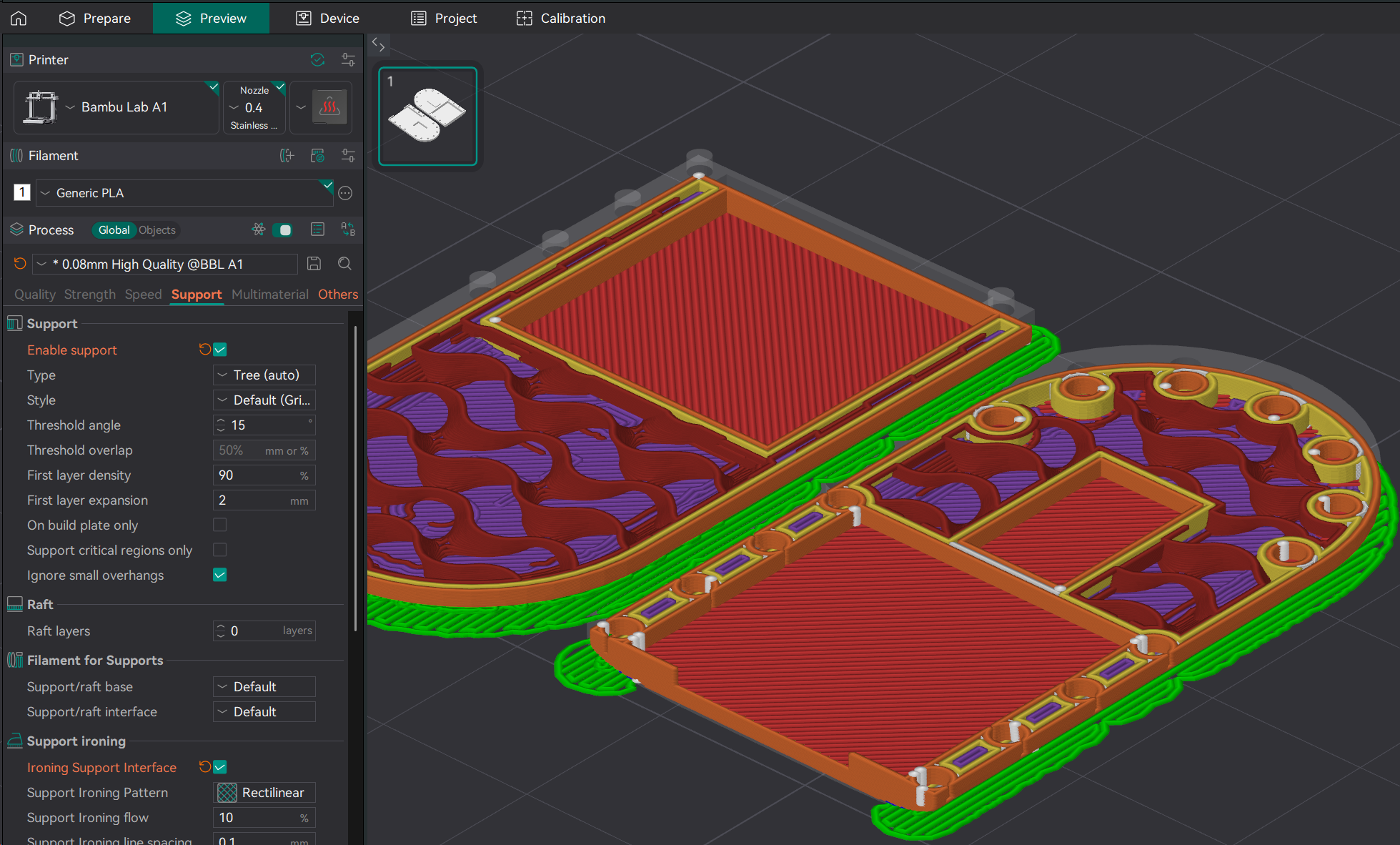Switch to the Prepare tab
The image size is (1400, 845).
point(95,18)
